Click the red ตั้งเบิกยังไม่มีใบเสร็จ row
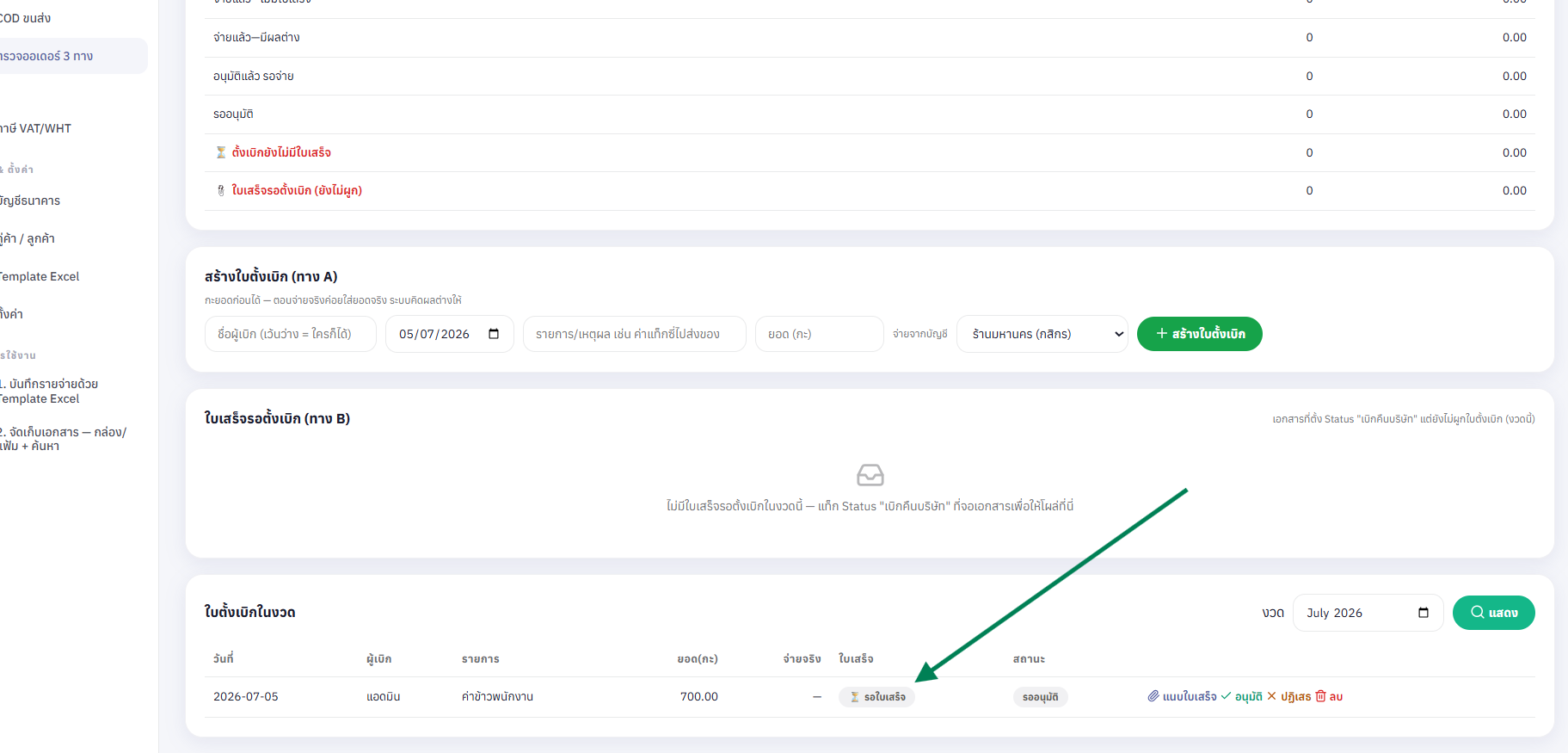Screen dimensions: 1568x753 coord(870,152)
